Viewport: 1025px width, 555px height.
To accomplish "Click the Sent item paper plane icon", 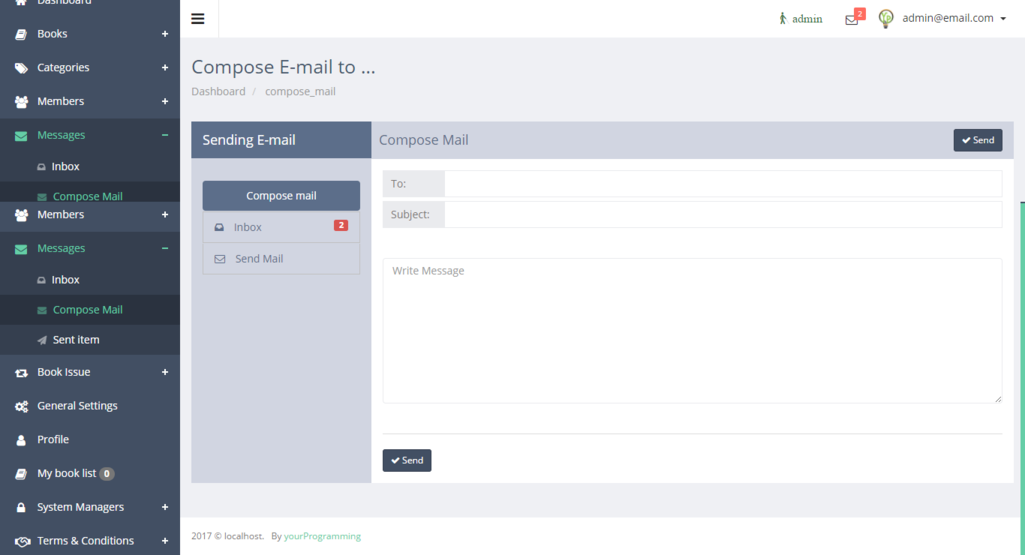I will pyautogui.click(x=42, y=340).
